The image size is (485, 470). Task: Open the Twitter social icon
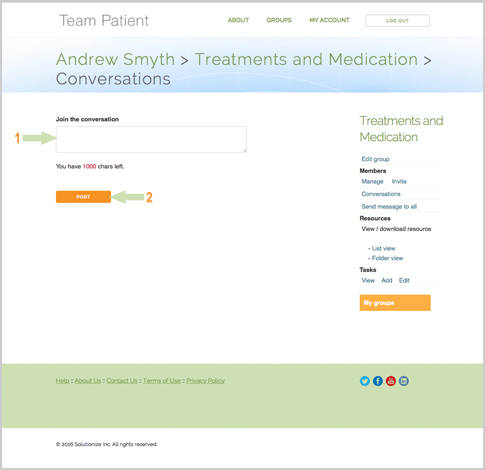point(365,381)
